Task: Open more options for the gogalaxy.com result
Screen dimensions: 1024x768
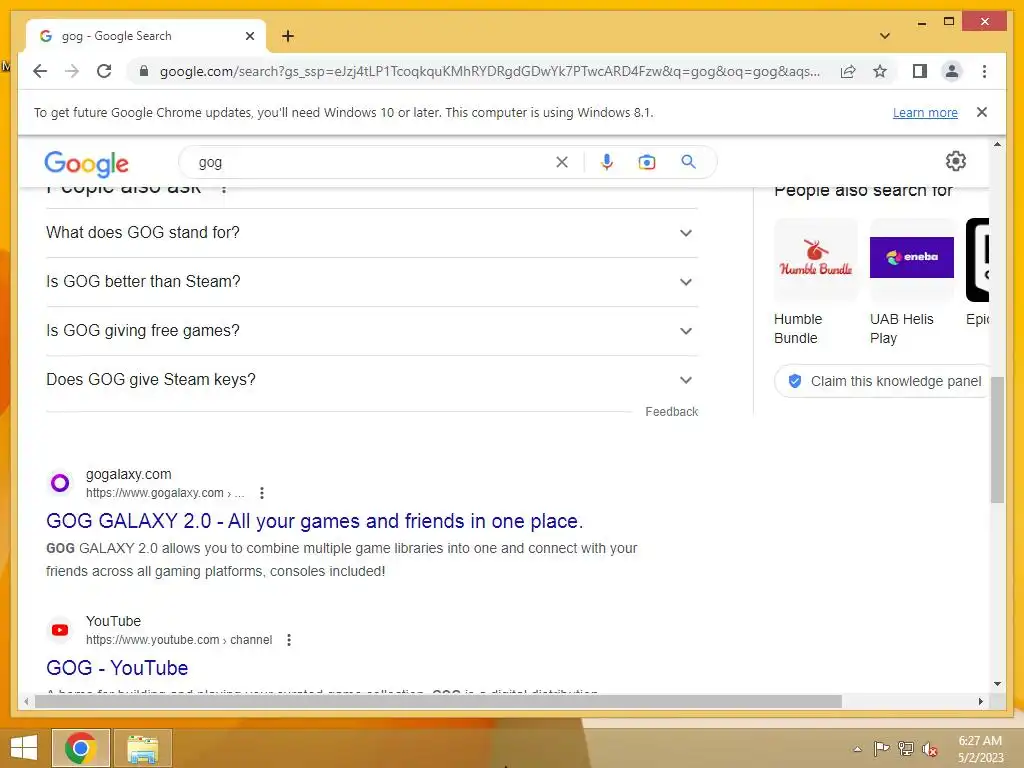Action: tap(262, 493)
